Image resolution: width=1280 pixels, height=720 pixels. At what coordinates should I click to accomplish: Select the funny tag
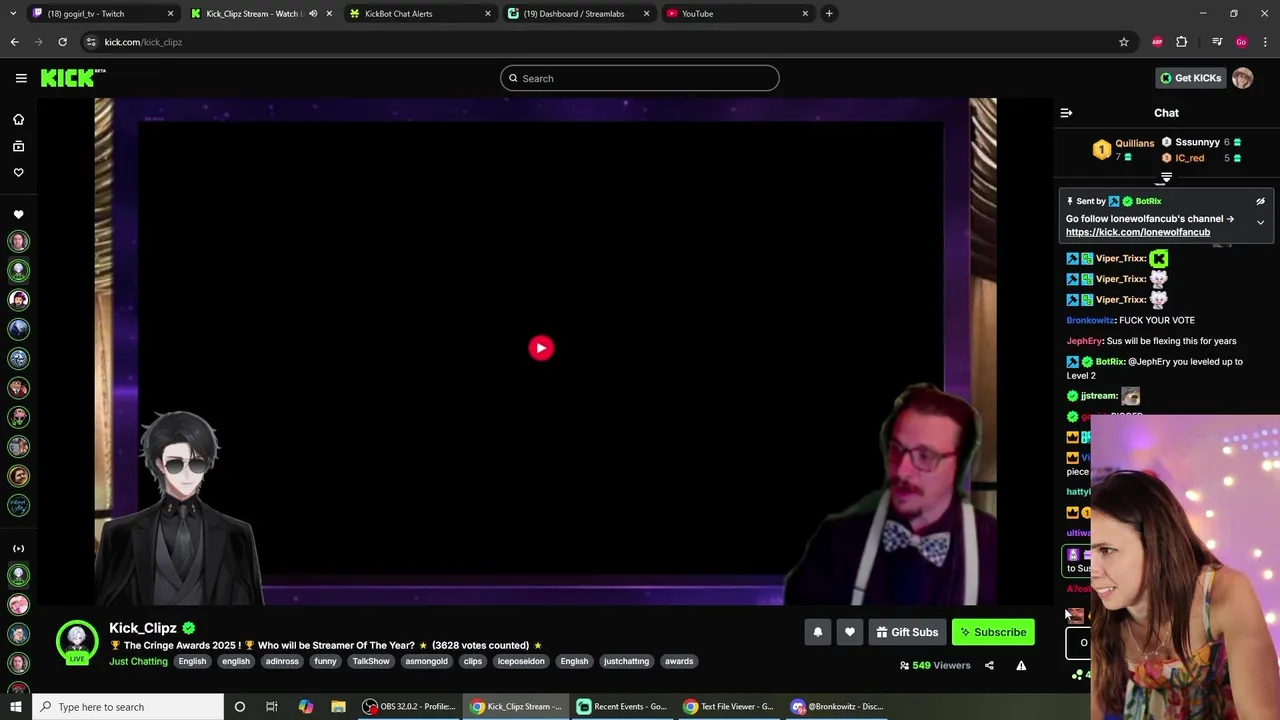pyautogui.click(x=325, y=661)
